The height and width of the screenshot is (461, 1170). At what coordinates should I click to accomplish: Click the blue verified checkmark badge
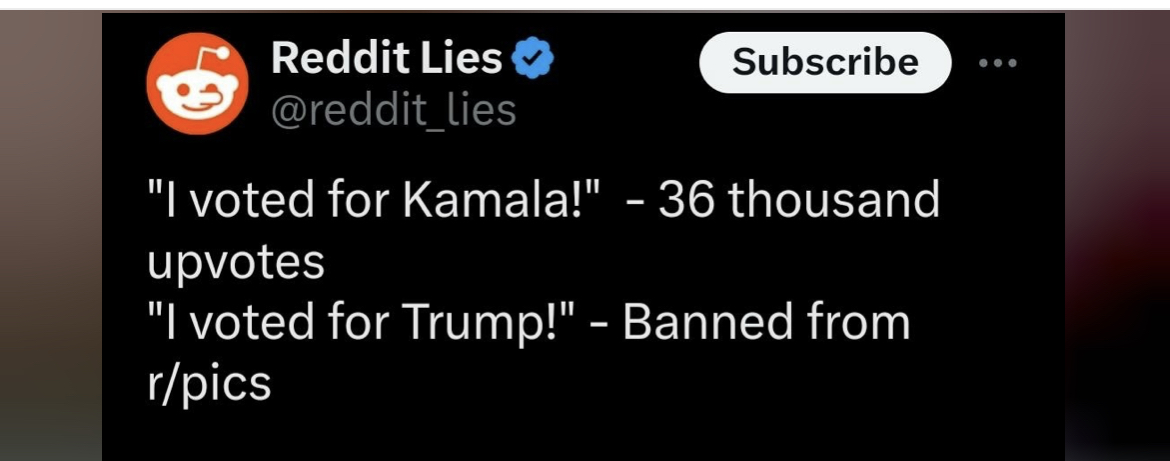[532, 60]
